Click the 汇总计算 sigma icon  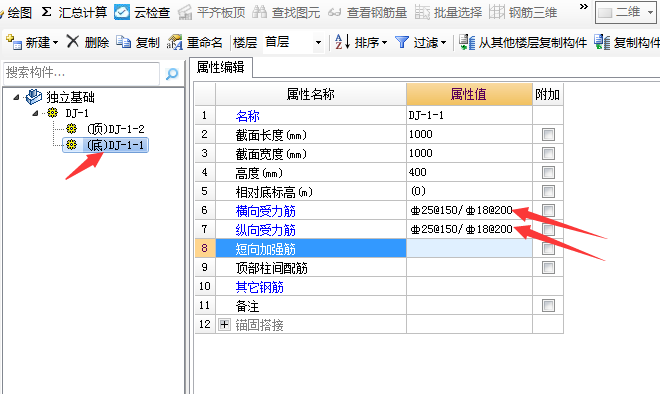(46, 12)
